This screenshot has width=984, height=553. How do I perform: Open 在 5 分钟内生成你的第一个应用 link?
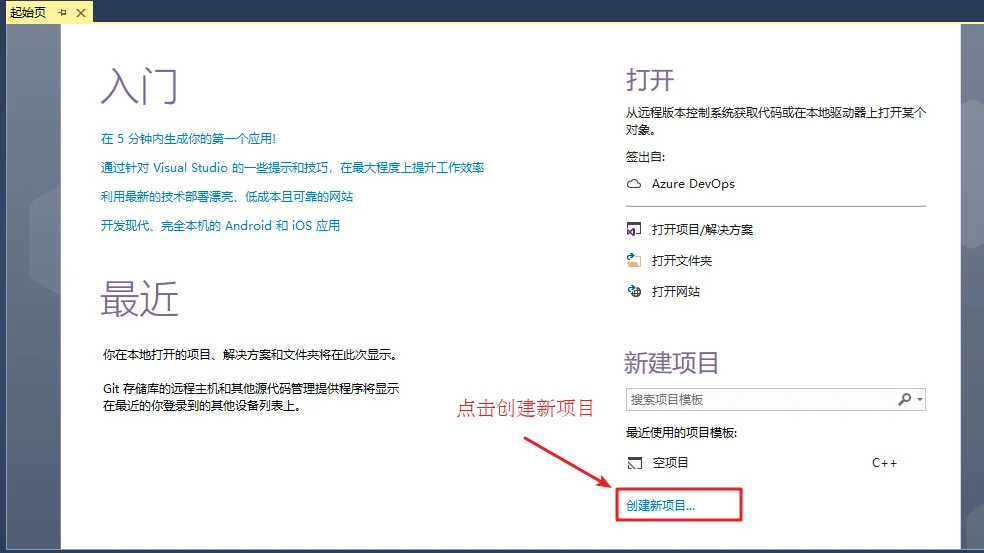(188, 139)
